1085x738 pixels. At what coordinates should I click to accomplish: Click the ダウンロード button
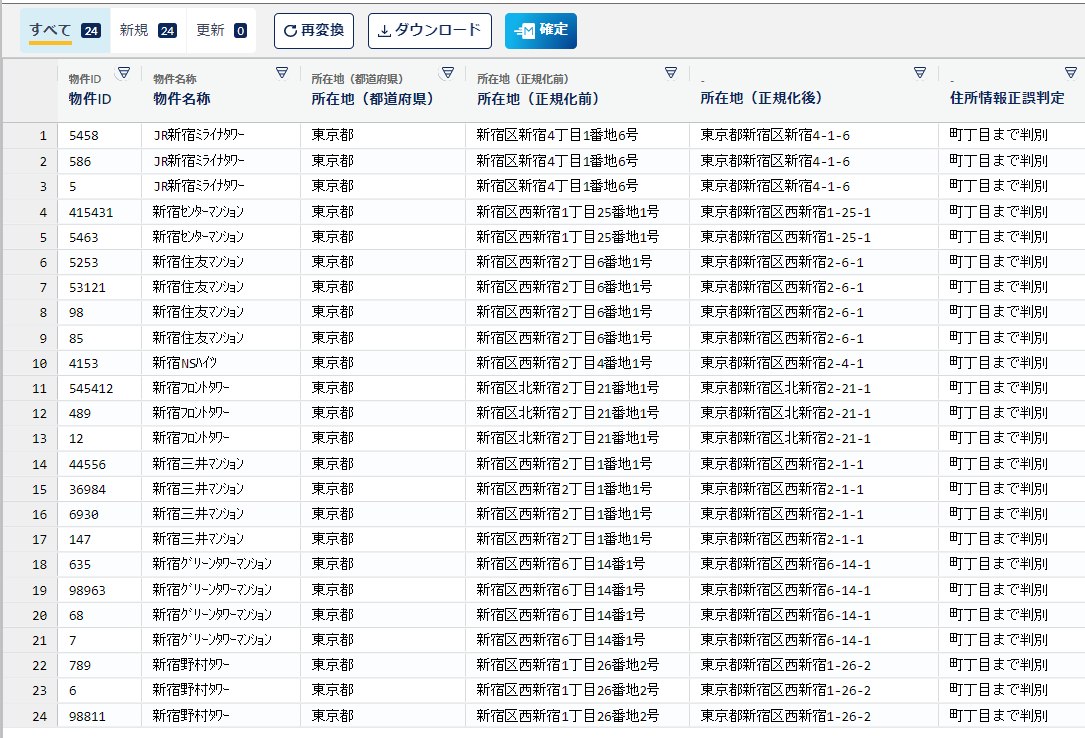pos(430,30)
